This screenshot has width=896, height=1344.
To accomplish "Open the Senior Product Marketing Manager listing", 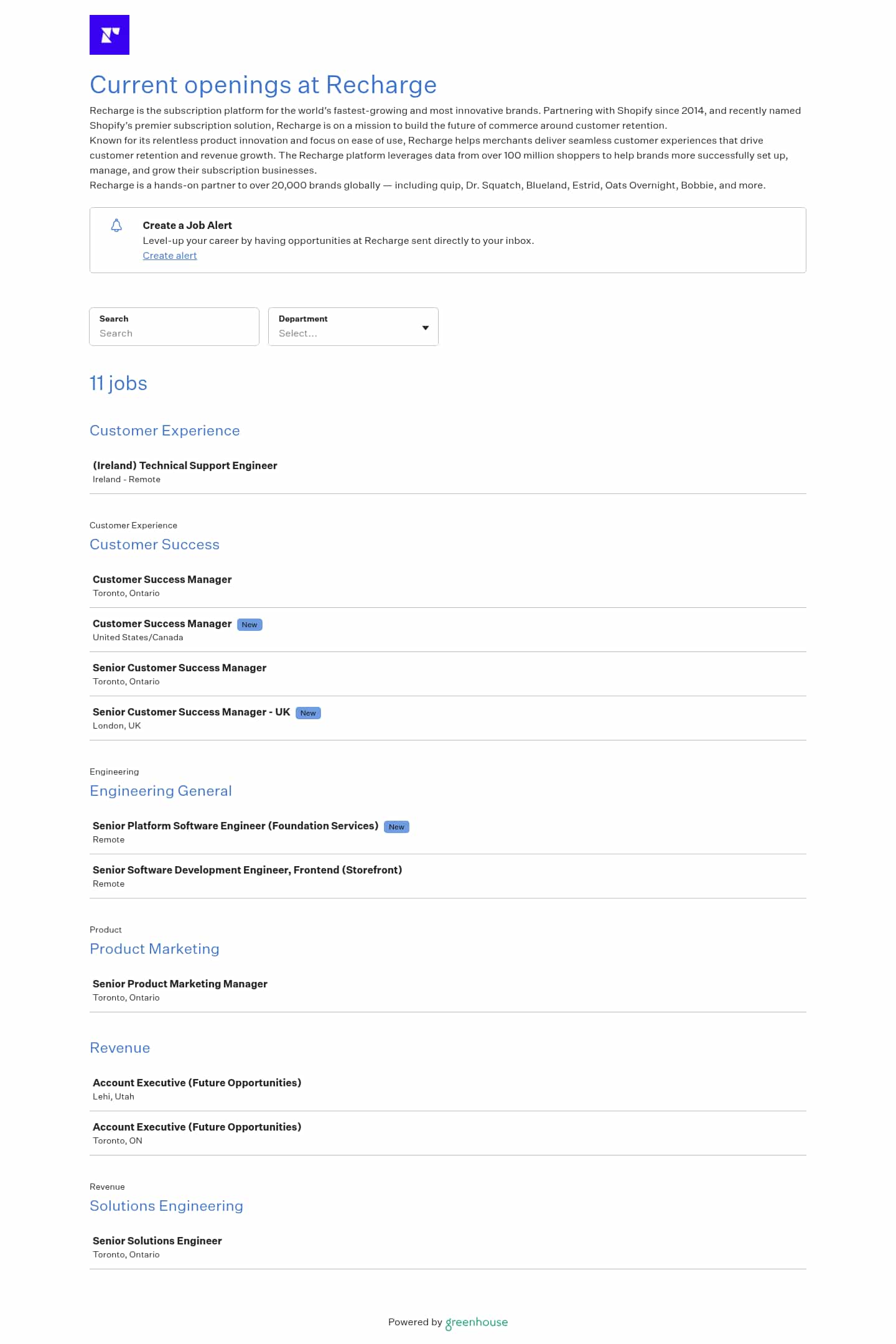I will click(x=180, y=984).
